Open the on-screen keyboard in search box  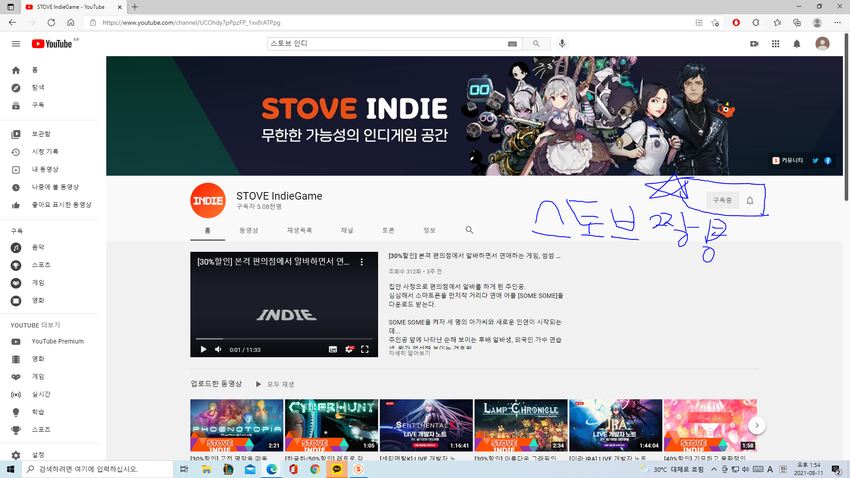(512, 44)
